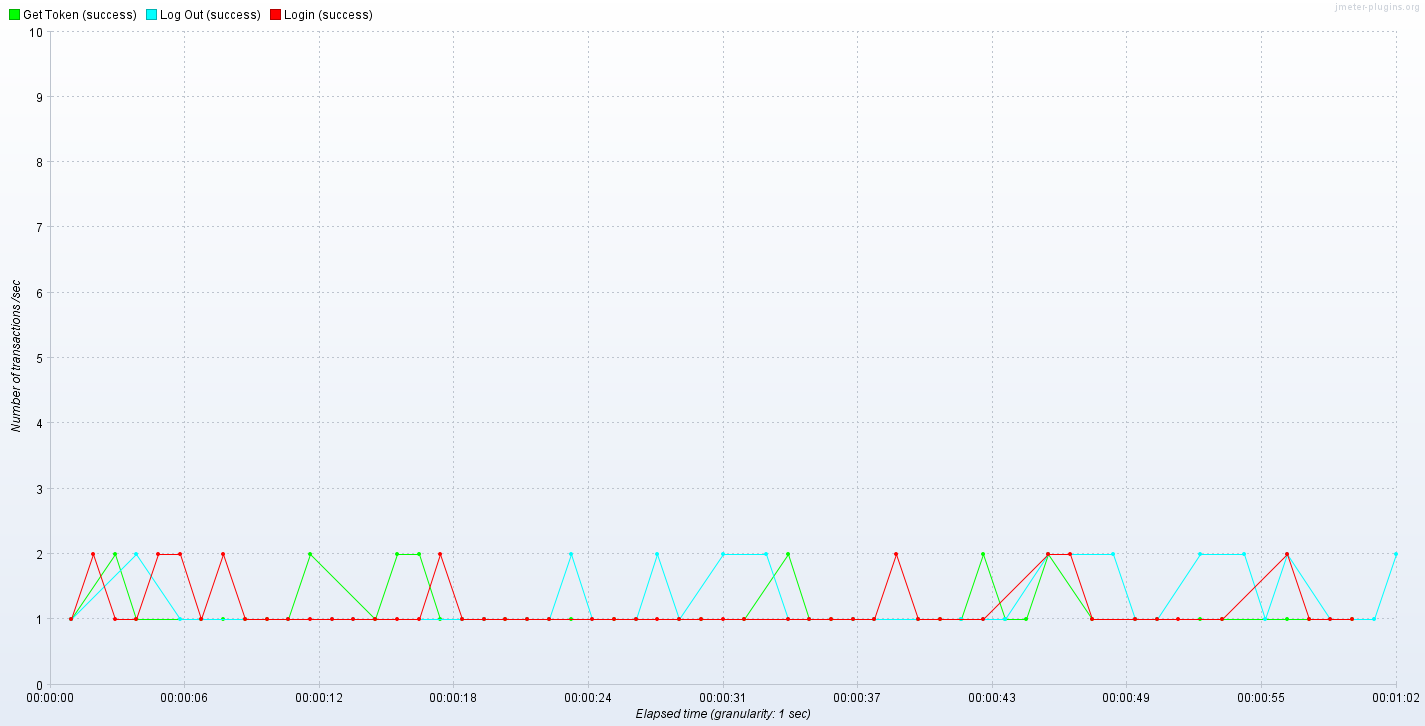Click the green Get Token peak near 00:00:12
The image size is (1425, 726).
(310, 554)
